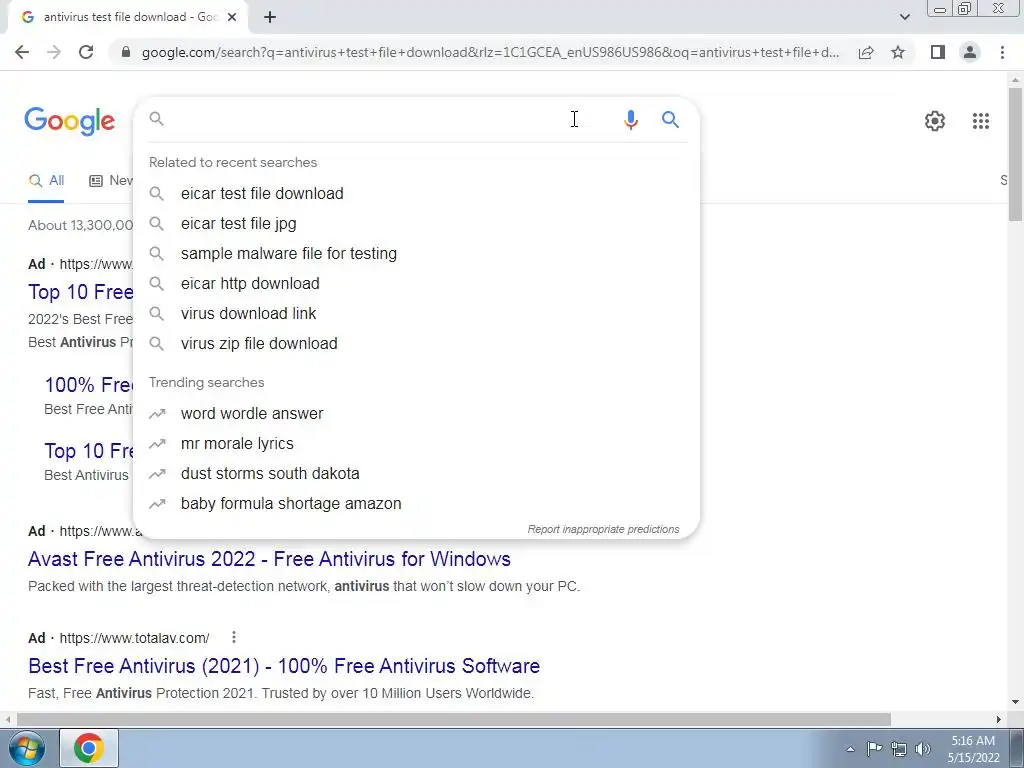Close the antivirus test file download tab
The width and height of the screenshot is (1024, 768).
pyautogui.click(x=232, y=17)
